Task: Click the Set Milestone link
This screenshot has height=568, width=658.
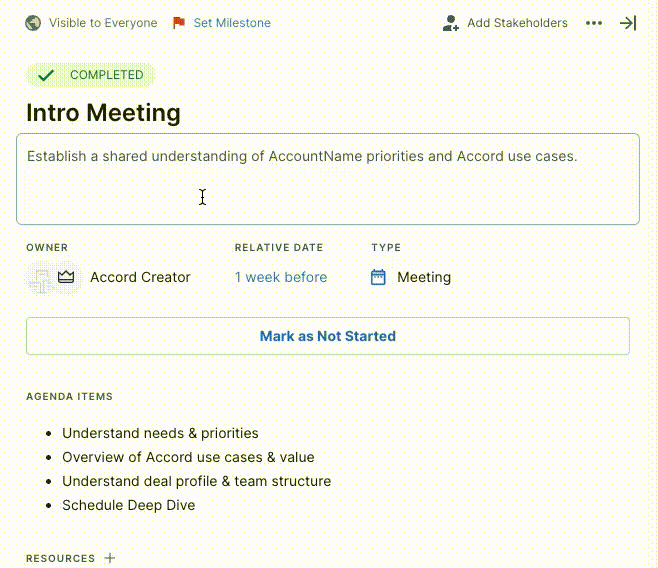Action: pos(232,23)
